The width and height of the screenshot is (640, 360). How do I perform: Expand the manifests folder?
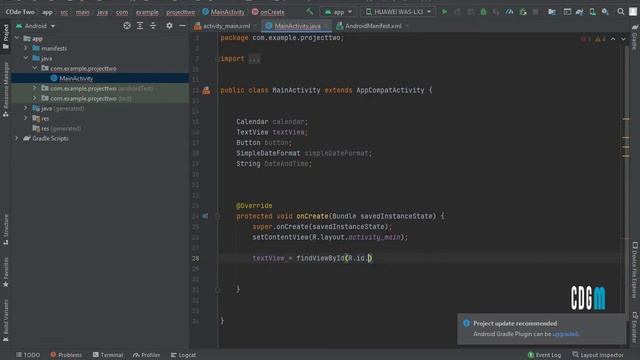click(x=26, y=48)
